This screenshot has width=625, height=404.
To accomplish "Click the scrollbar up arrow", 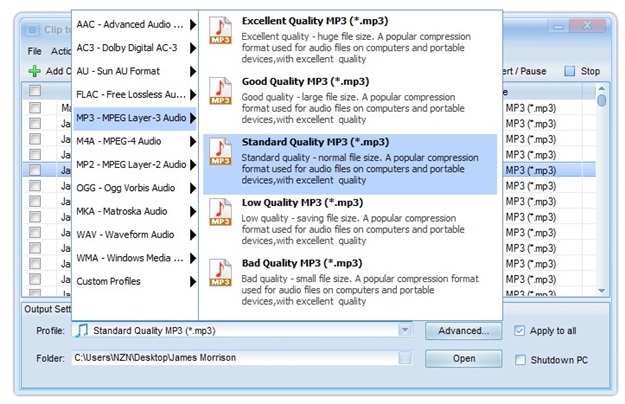I will [601, 88].
